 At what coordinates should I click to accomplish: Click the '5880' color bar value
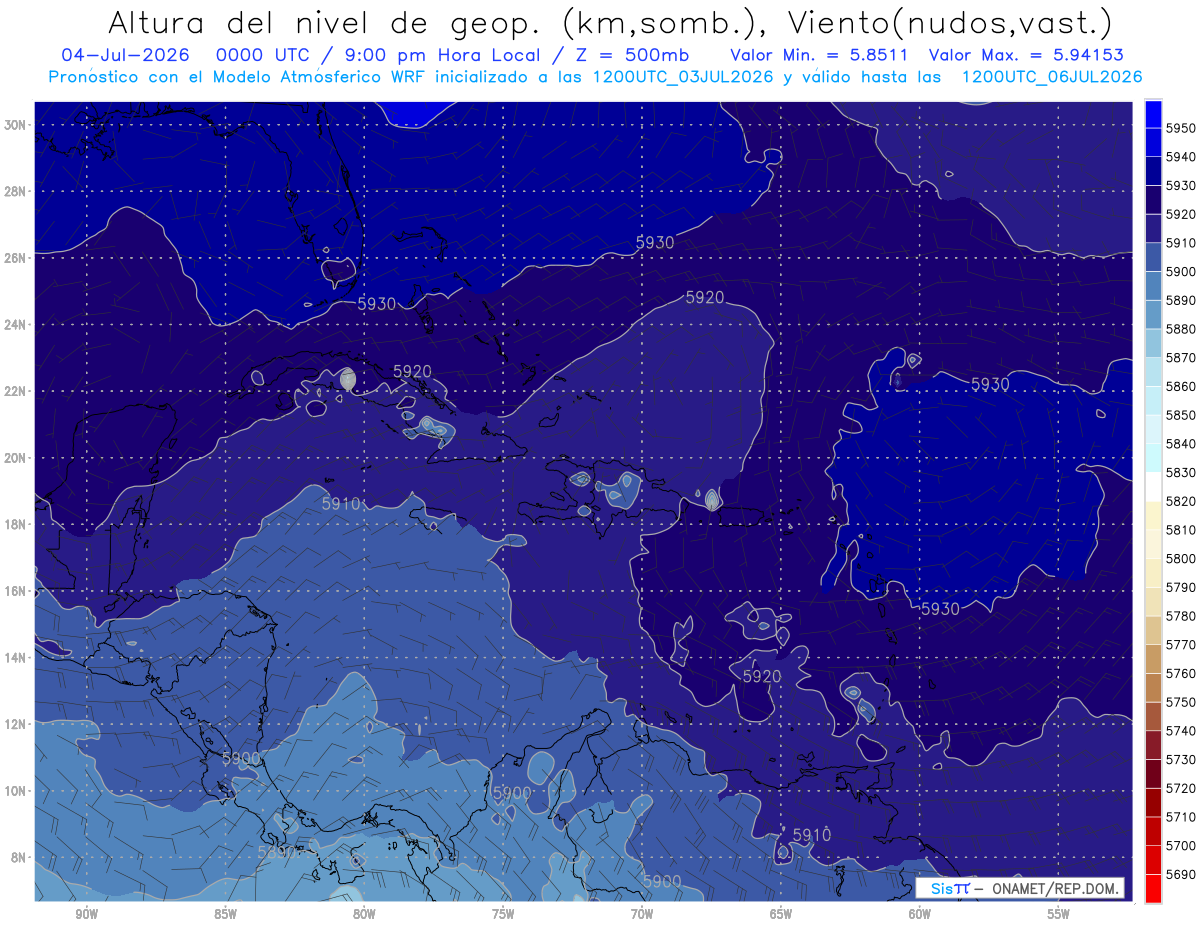(x=1181, y=329)
